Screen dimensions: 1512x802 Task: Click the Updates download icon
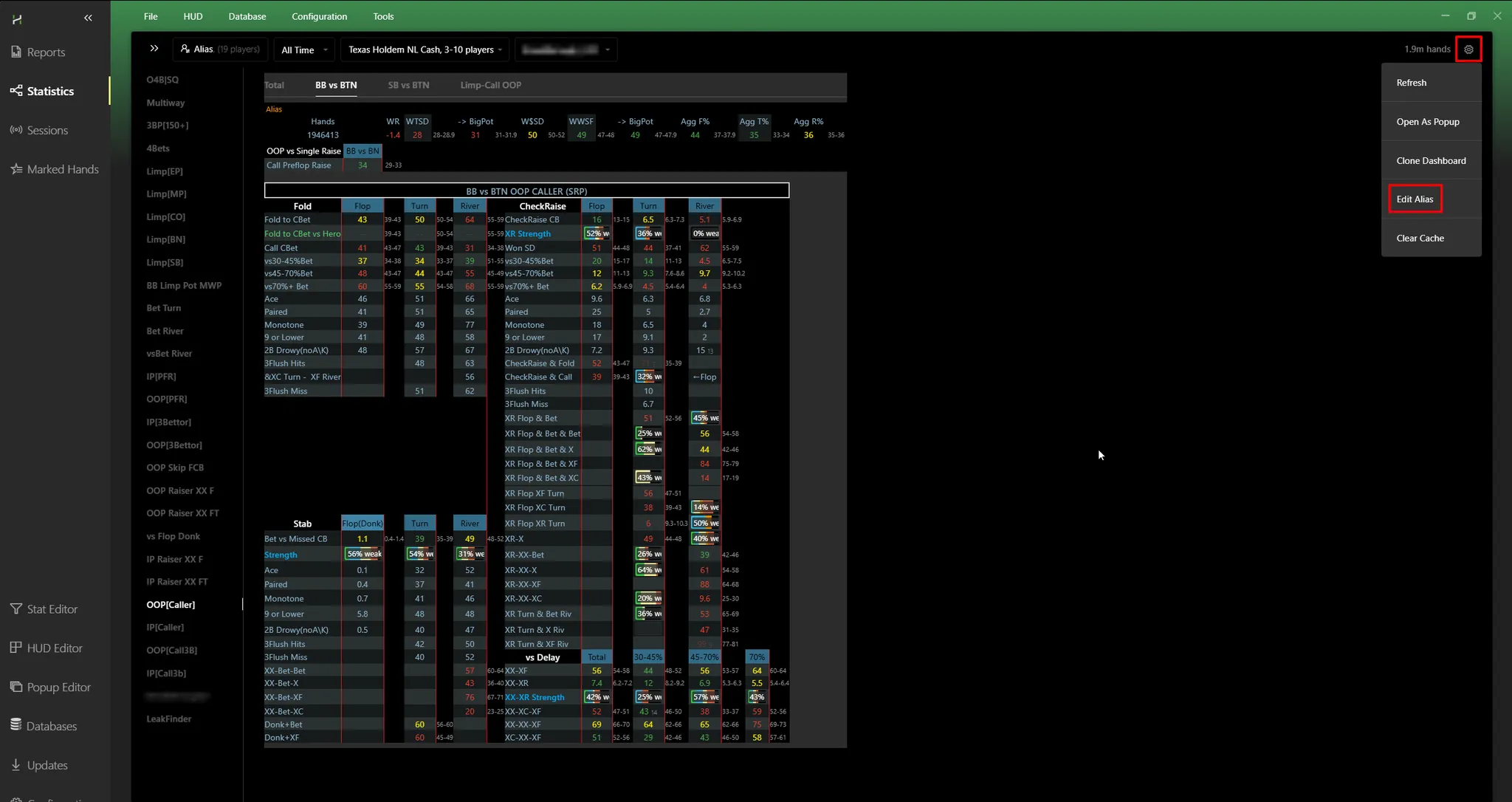point(16,764)
